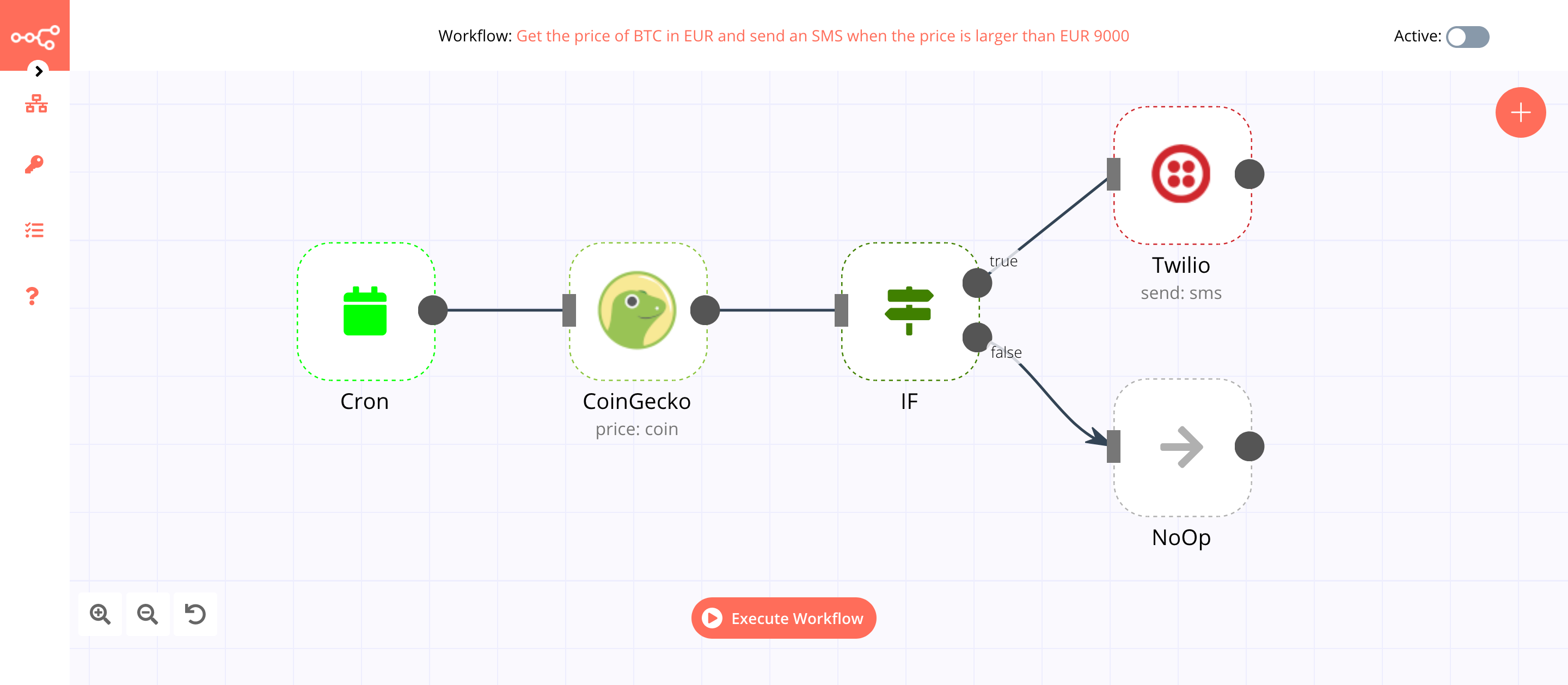Click the NoOp passthrough node icon
This screenshot has width=1568, height=685.
click(x=1182, y=447)
